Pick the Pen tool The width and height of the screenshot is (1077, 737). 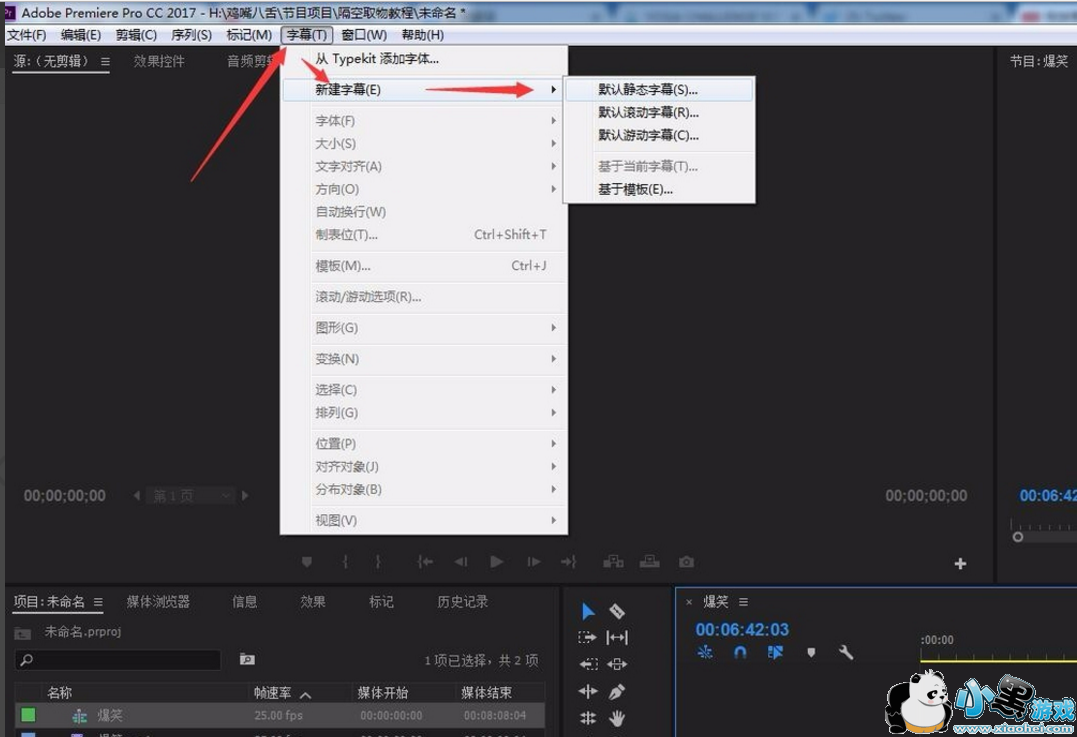click(x=617, y=691)
